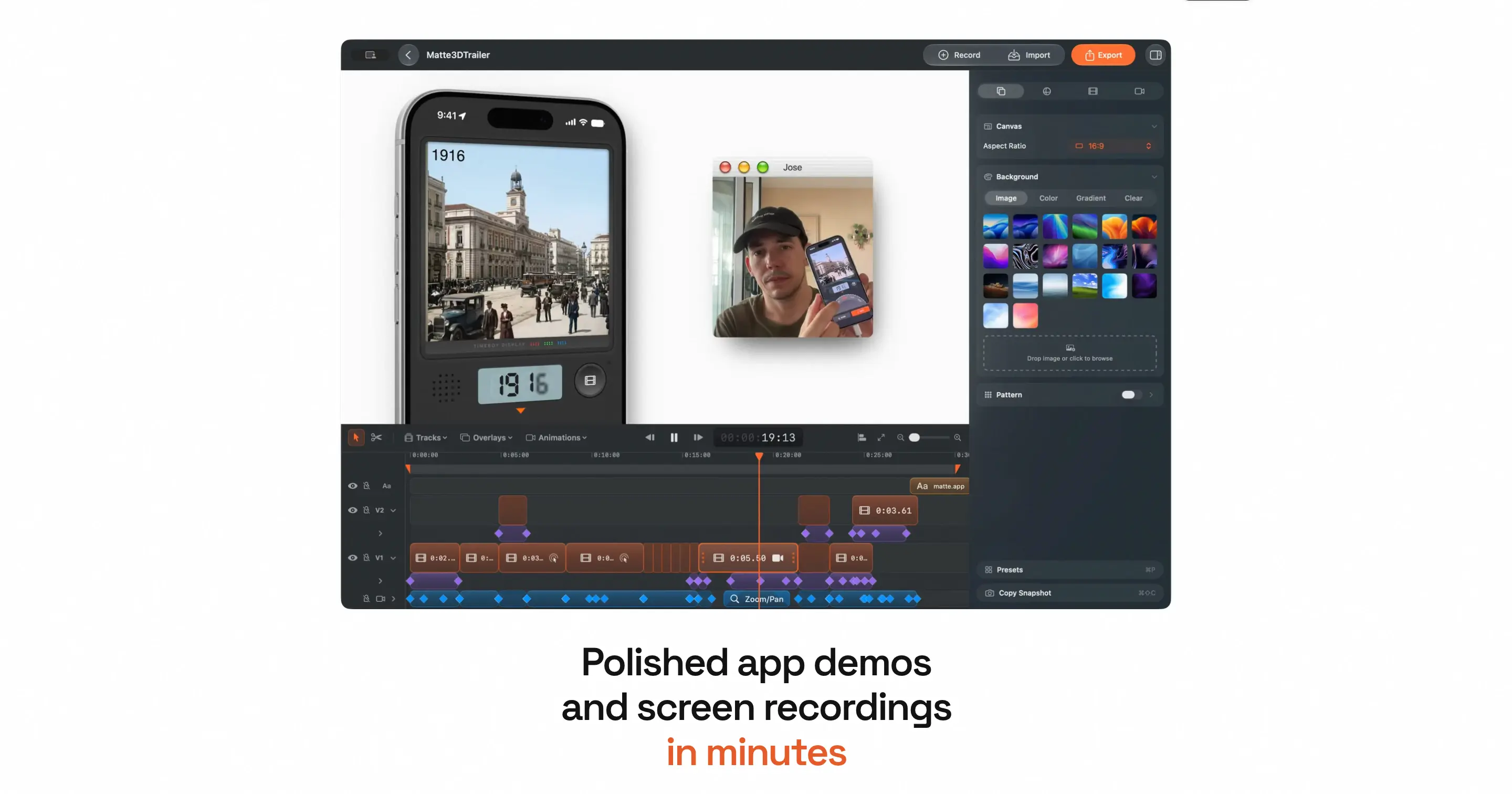Open the Animations dropdown menu
The height and width of the screenshot is (794, 1512).
[x=556, y=437]
